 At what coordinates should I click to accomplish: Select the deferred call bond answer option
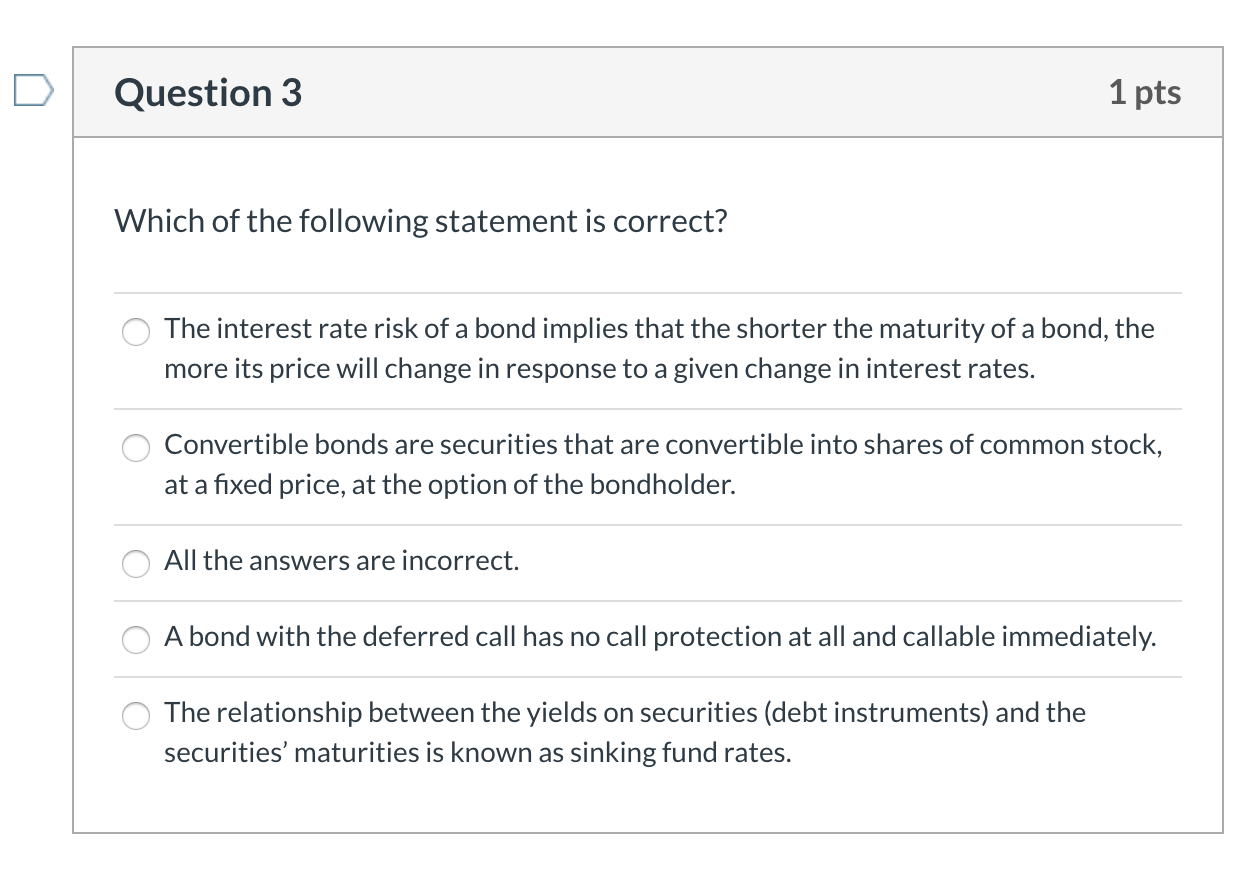tap(135, 640)
